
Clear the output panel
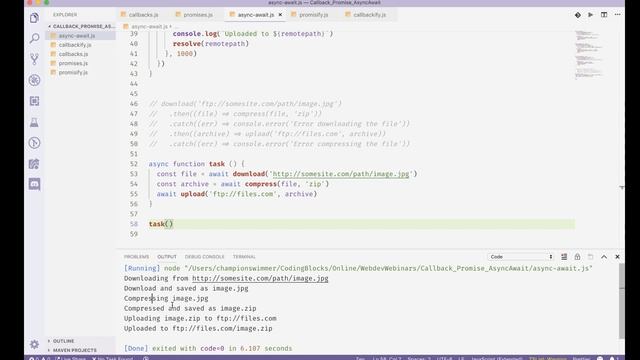point(564,257)
